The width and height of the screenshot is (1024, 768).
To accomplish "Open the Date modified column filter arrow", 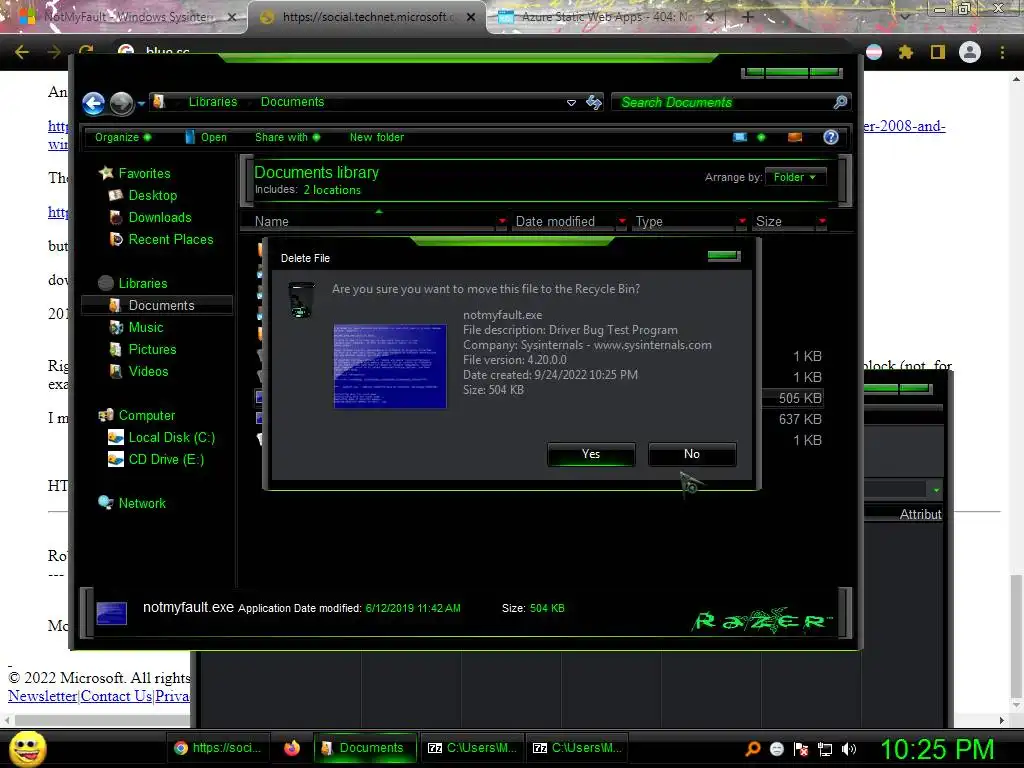I will coord(622,221).
